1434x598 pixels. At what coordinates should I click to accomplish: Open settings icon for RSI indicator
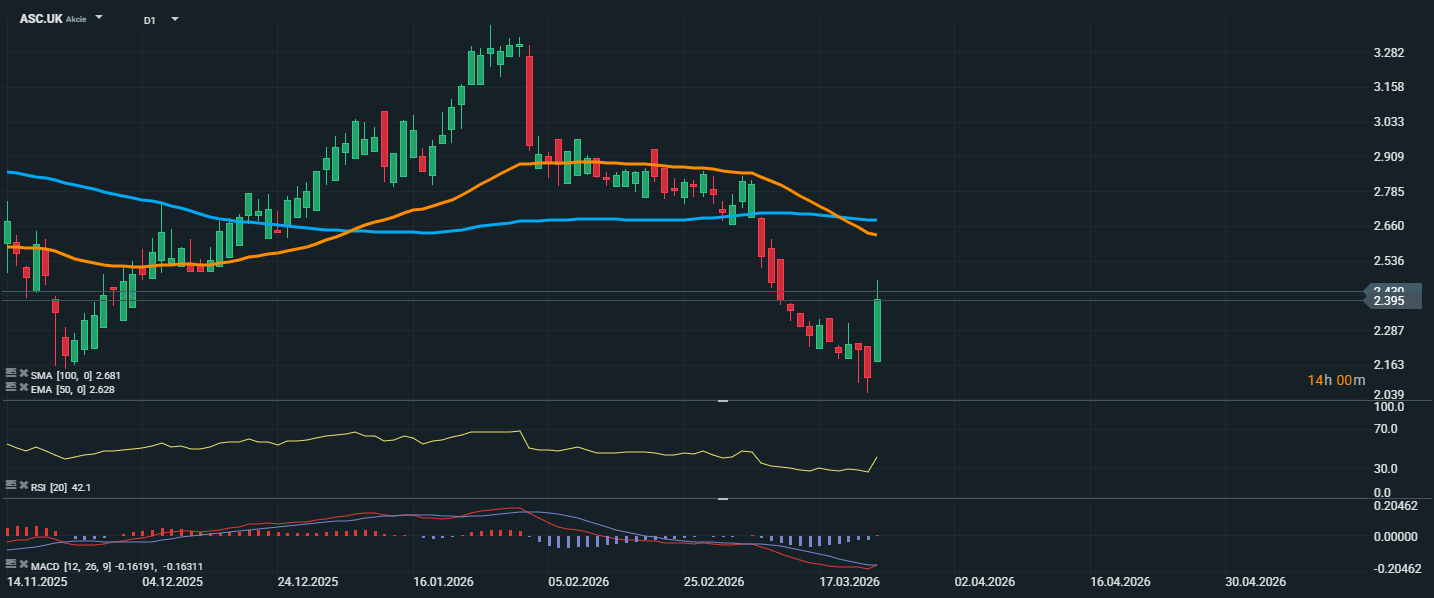pos(11,485)
